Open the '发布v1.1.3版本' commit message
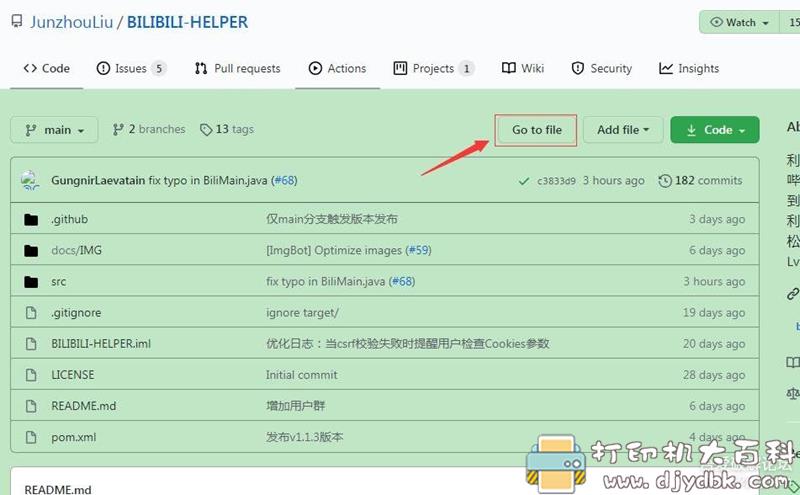Viewport: 800px width, 495px height. (x=305, y=437)
